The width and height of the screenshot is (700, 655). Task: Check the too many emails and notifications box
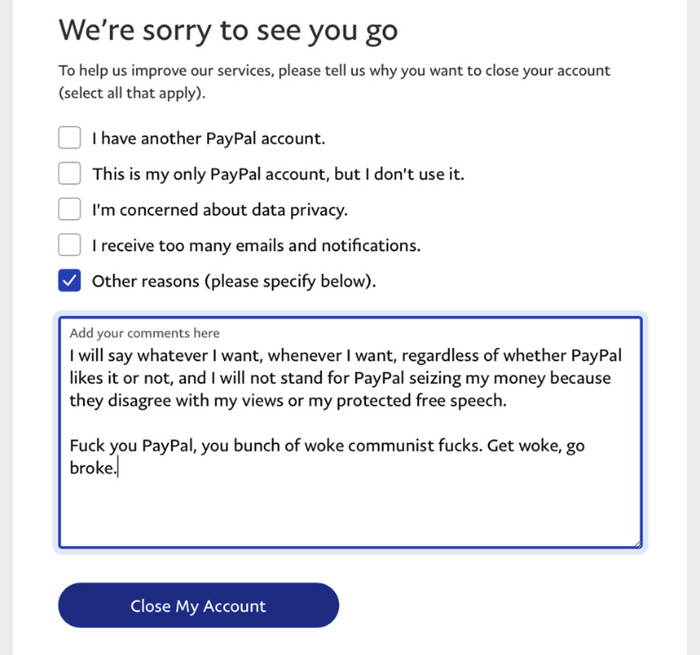pyautogui.click(x=69, y=245)
